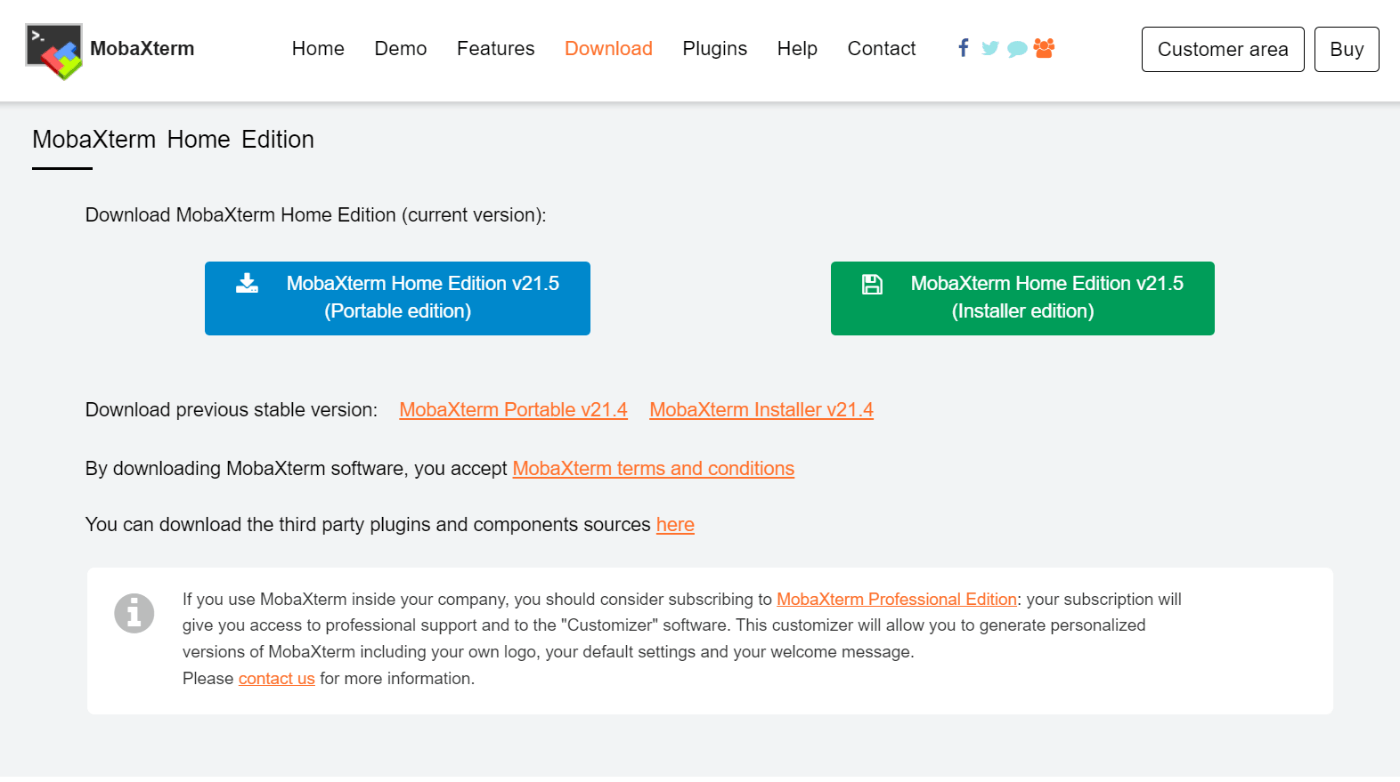The height and width of the screenshot is (782, 1400).
Task: Open the Features menu item
Action: pos(496,48)
